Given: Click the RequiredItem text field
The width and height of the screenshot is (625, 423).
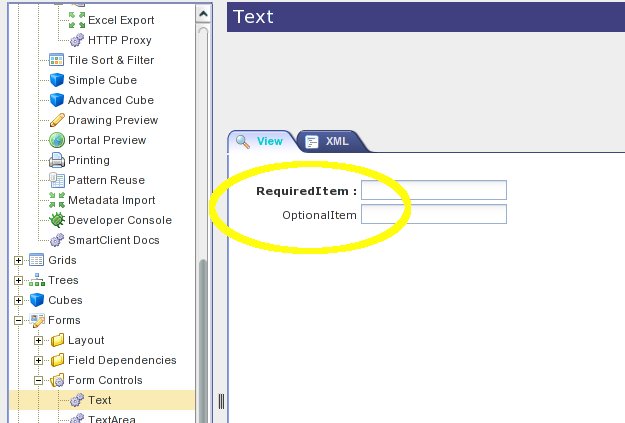Looking at the screenshot, I should 433,190.
